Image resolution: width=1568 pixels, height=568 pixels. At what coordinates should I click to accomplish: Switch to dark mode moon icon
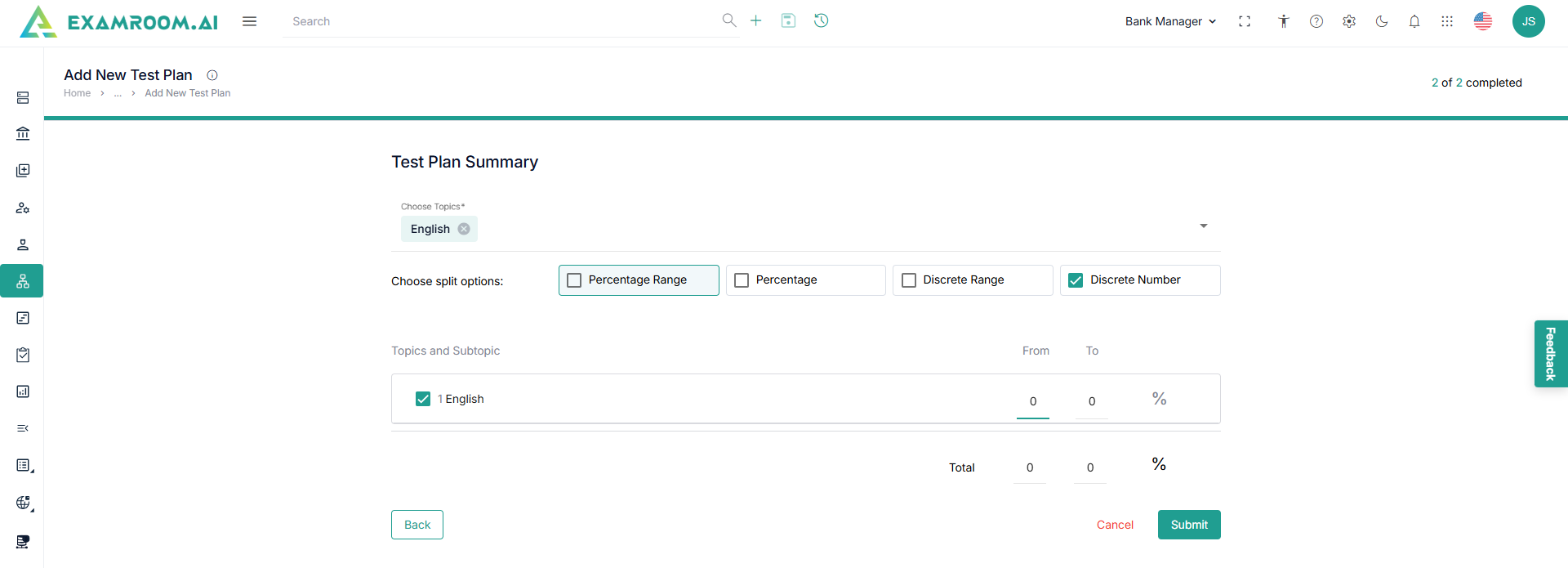1382,21
